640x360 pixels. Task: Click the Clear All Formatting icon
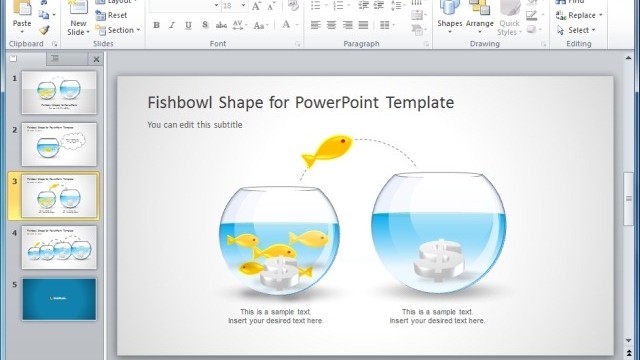pyautogui.click(x=293, y=6)
